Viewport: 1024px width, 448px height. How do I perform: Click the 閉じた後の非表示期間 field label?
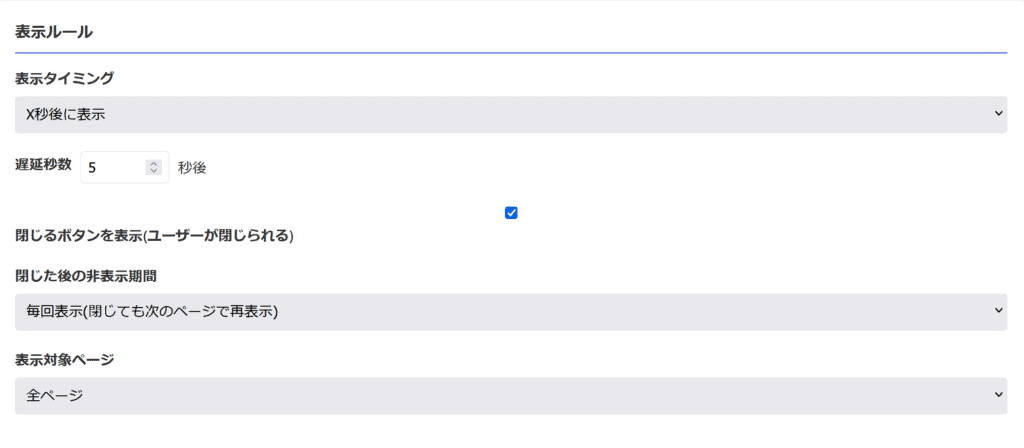tap(86, 276)
